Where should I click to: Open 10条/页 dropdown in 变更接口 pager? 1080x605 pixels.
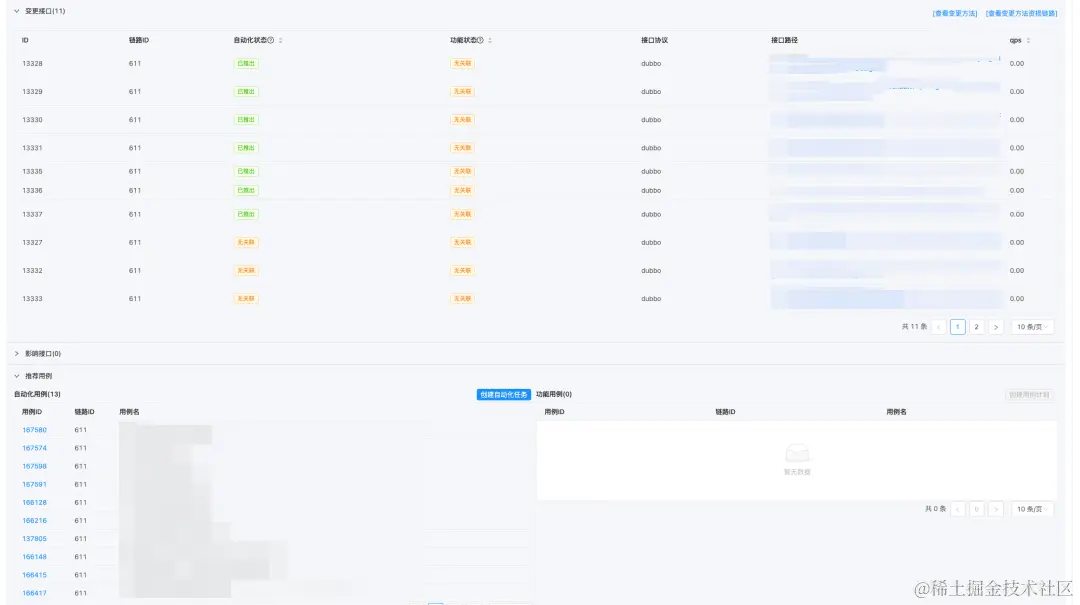pyautogui.click(x=1032, y=327)
